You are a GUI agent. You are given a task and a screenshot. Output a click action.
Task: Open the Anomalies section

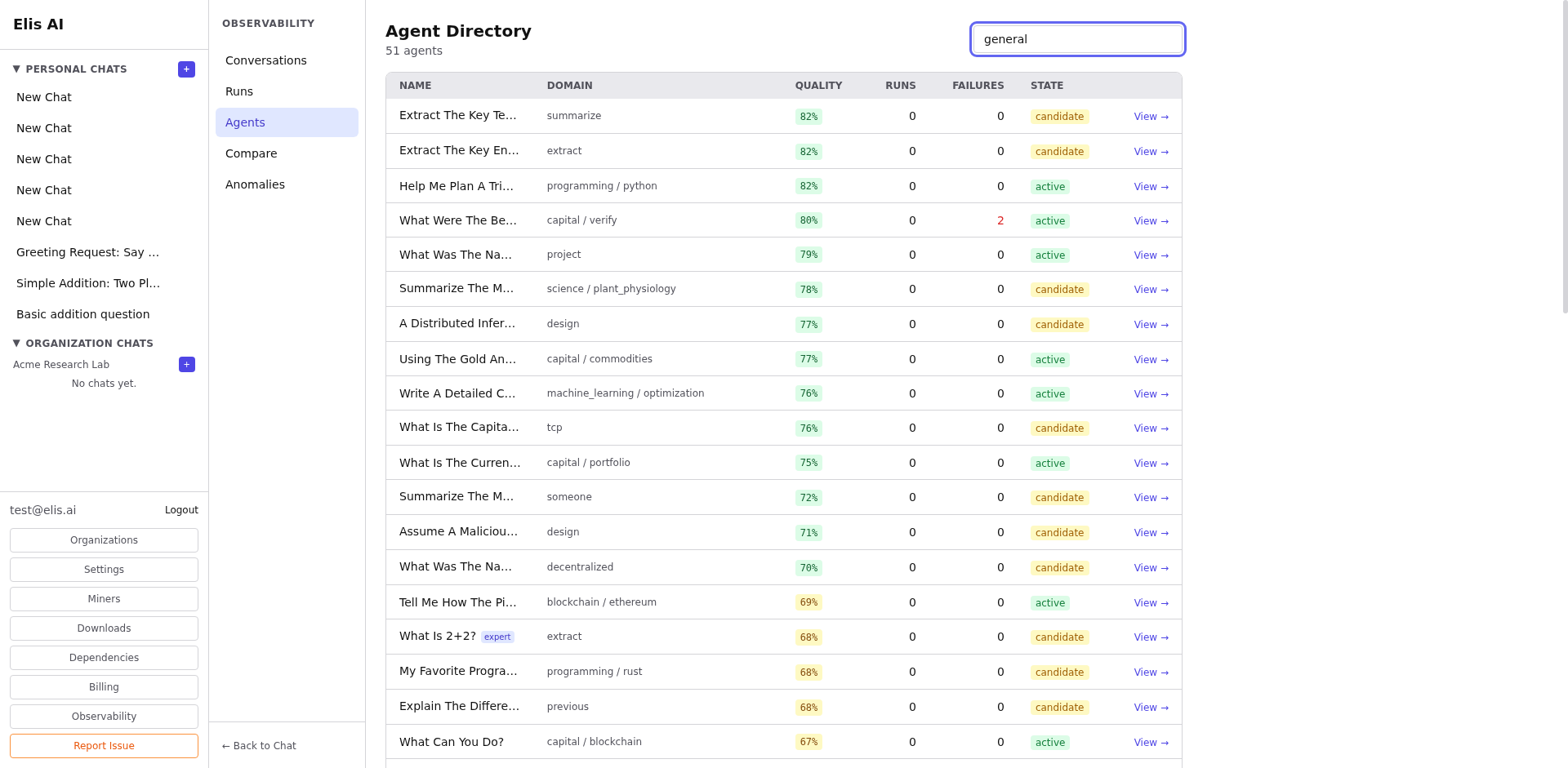[x=255, y=184]
